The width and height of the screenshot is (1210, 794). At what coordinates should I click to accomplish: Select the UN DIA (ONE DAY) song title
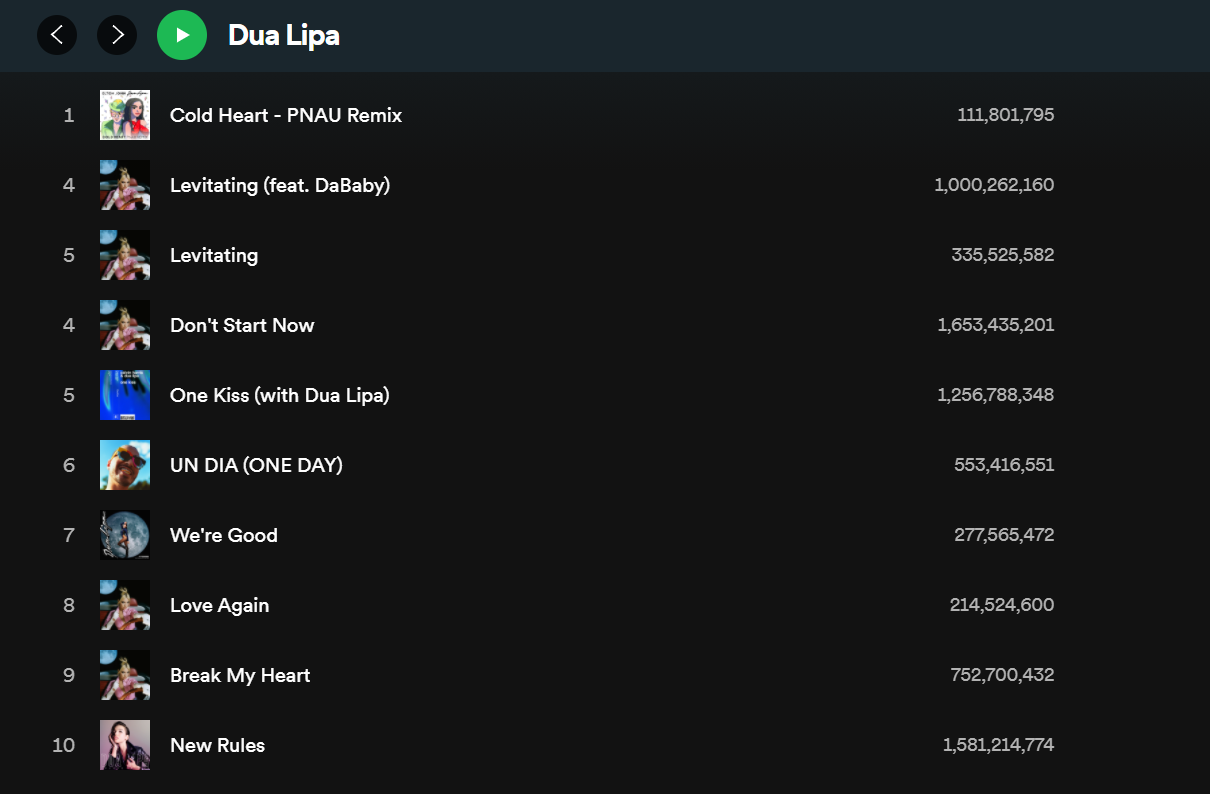(256, 465)
